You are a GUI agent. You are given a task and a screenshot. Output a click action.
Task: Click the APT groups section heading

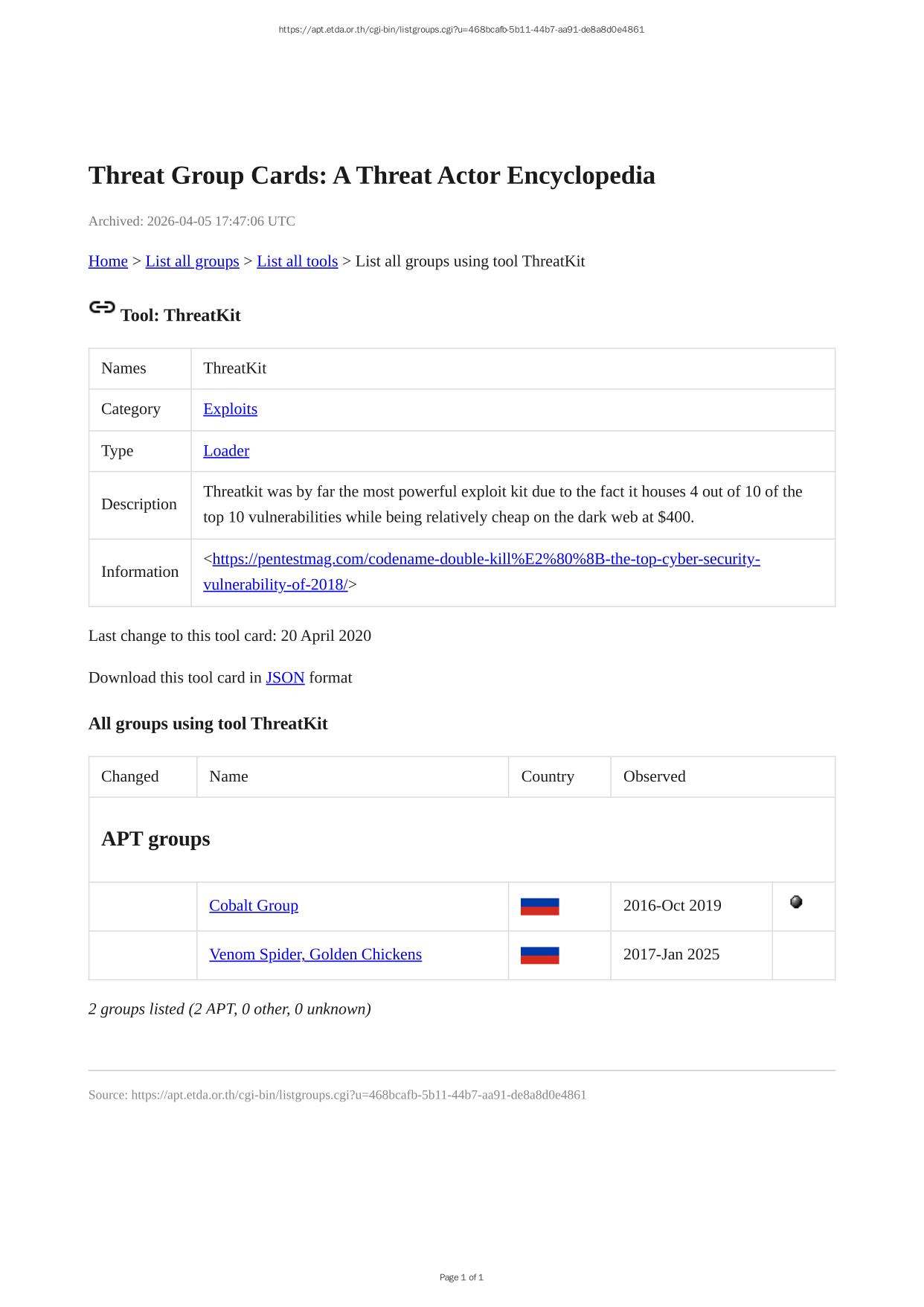click(x=155, y=840)
